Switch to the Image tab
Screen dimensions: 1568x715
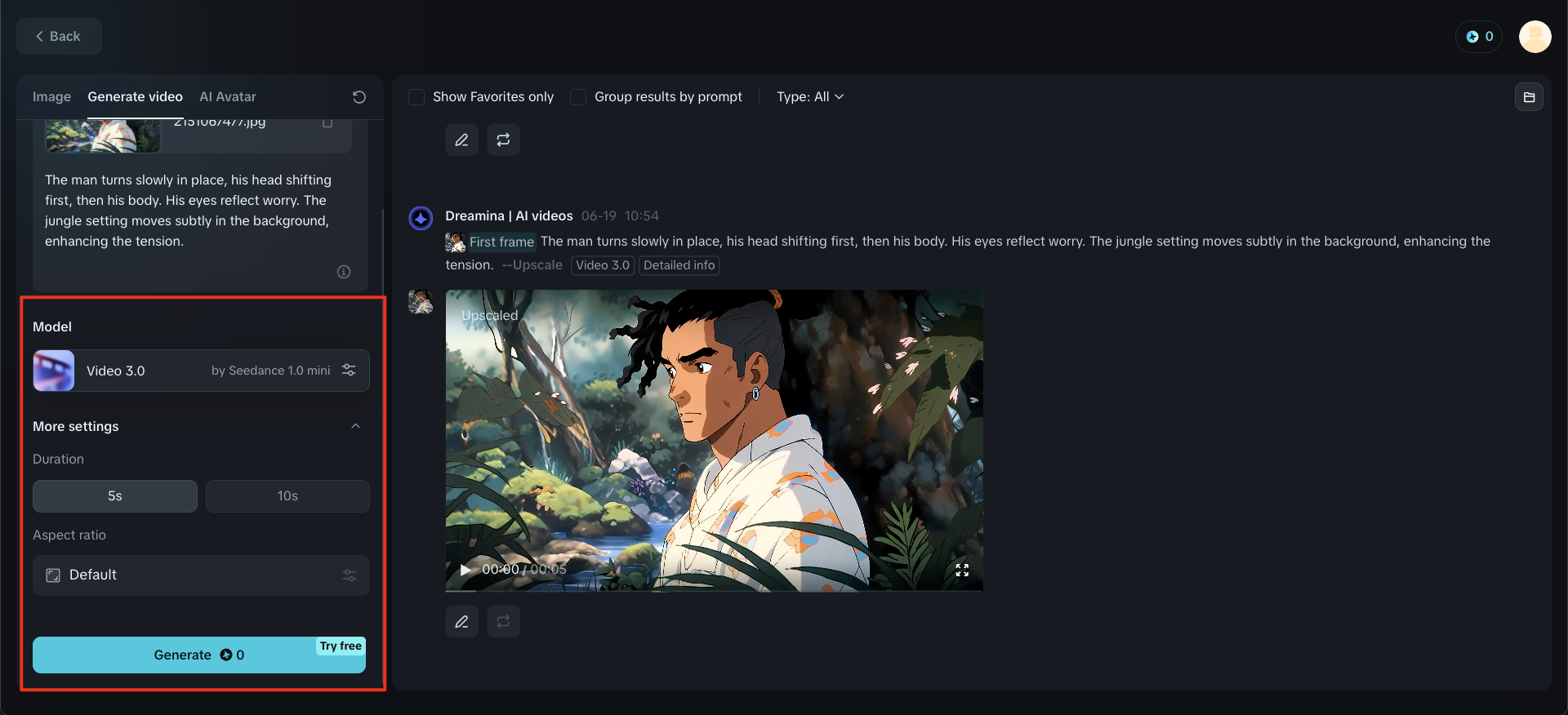(51, 97)
